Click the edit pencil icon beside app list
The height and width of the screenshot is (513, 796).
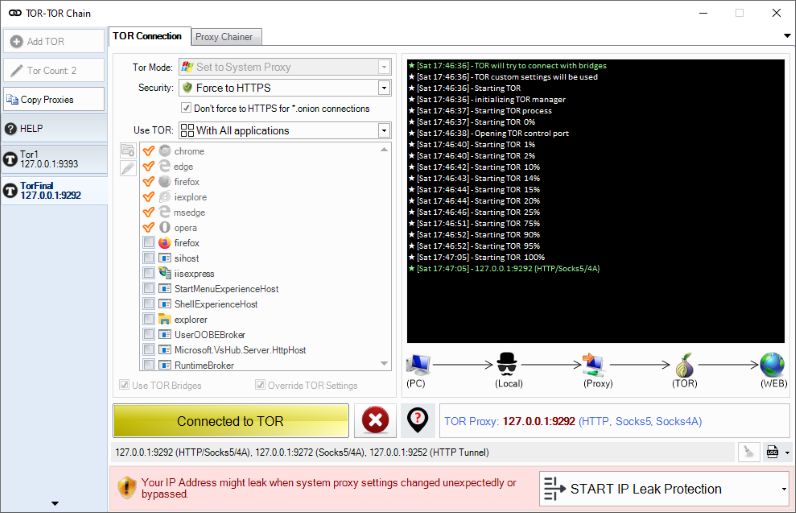point(128,168)
